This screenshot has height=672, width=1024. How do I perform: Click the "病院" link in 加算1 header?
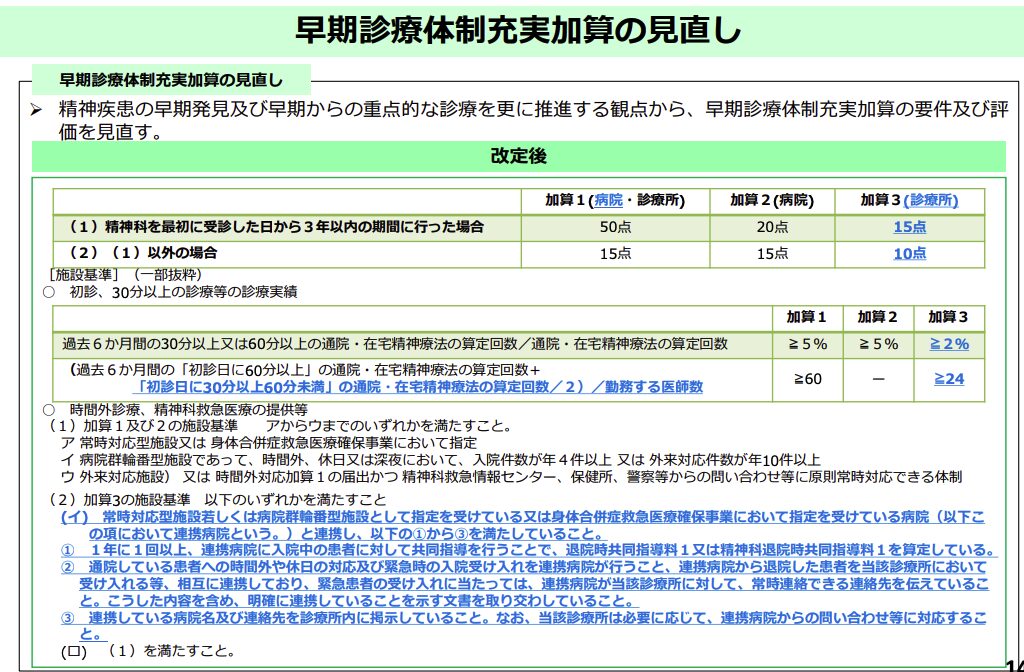point(608,200)
